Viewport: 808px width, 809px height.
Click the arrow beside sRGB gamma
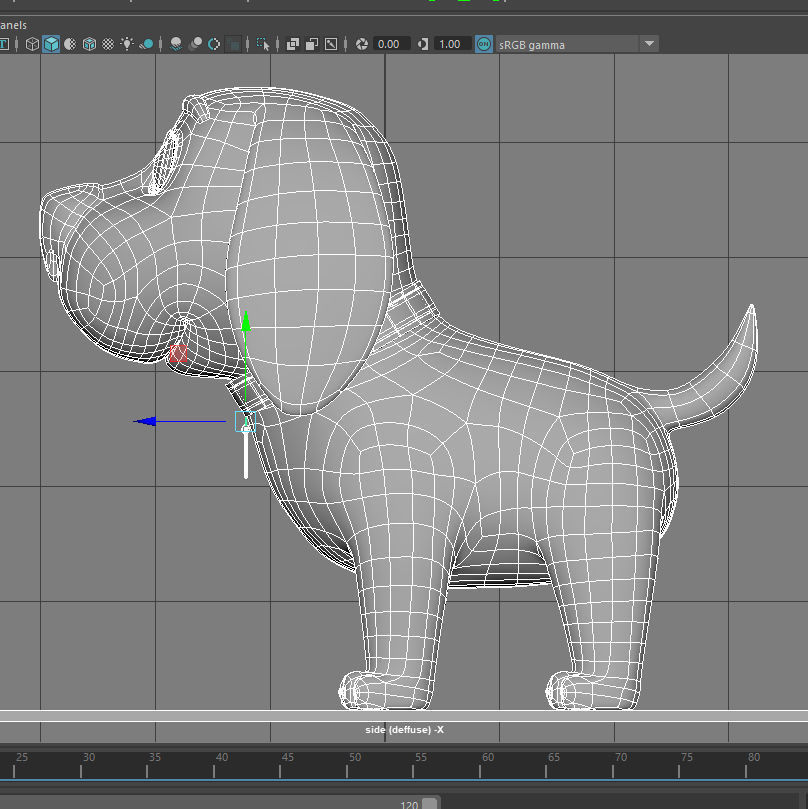click(650, 44)
